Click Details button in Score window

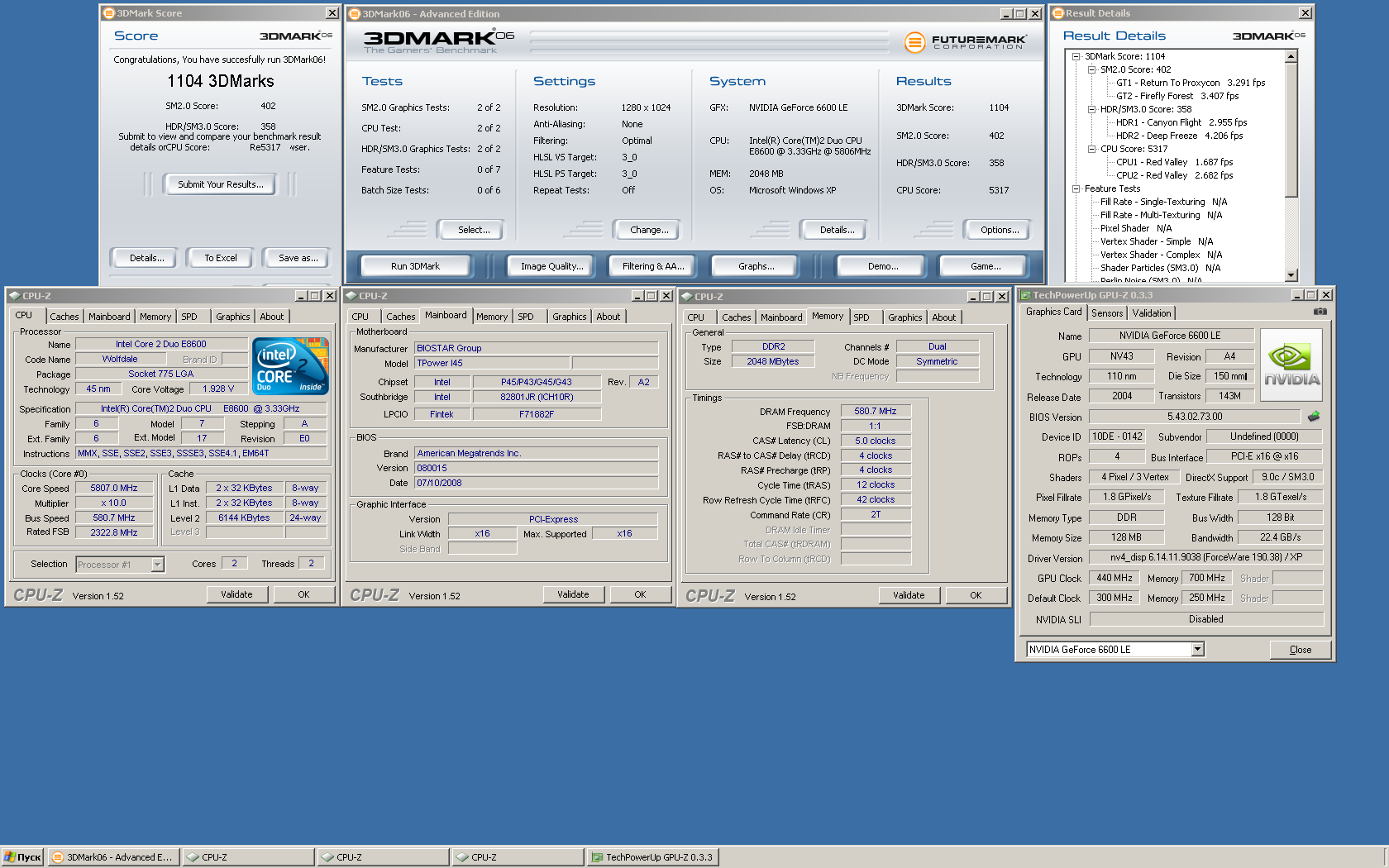(146, 258)
